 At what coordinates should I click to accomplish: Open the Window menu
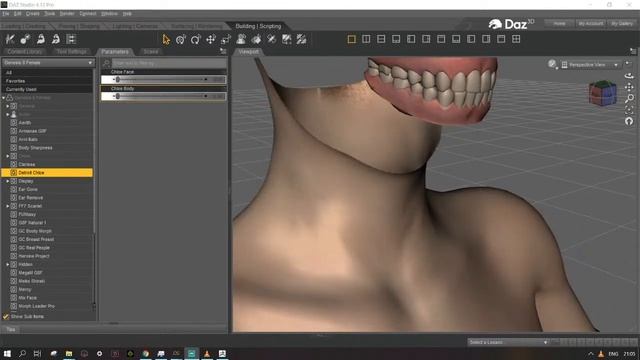coord(109,13)
